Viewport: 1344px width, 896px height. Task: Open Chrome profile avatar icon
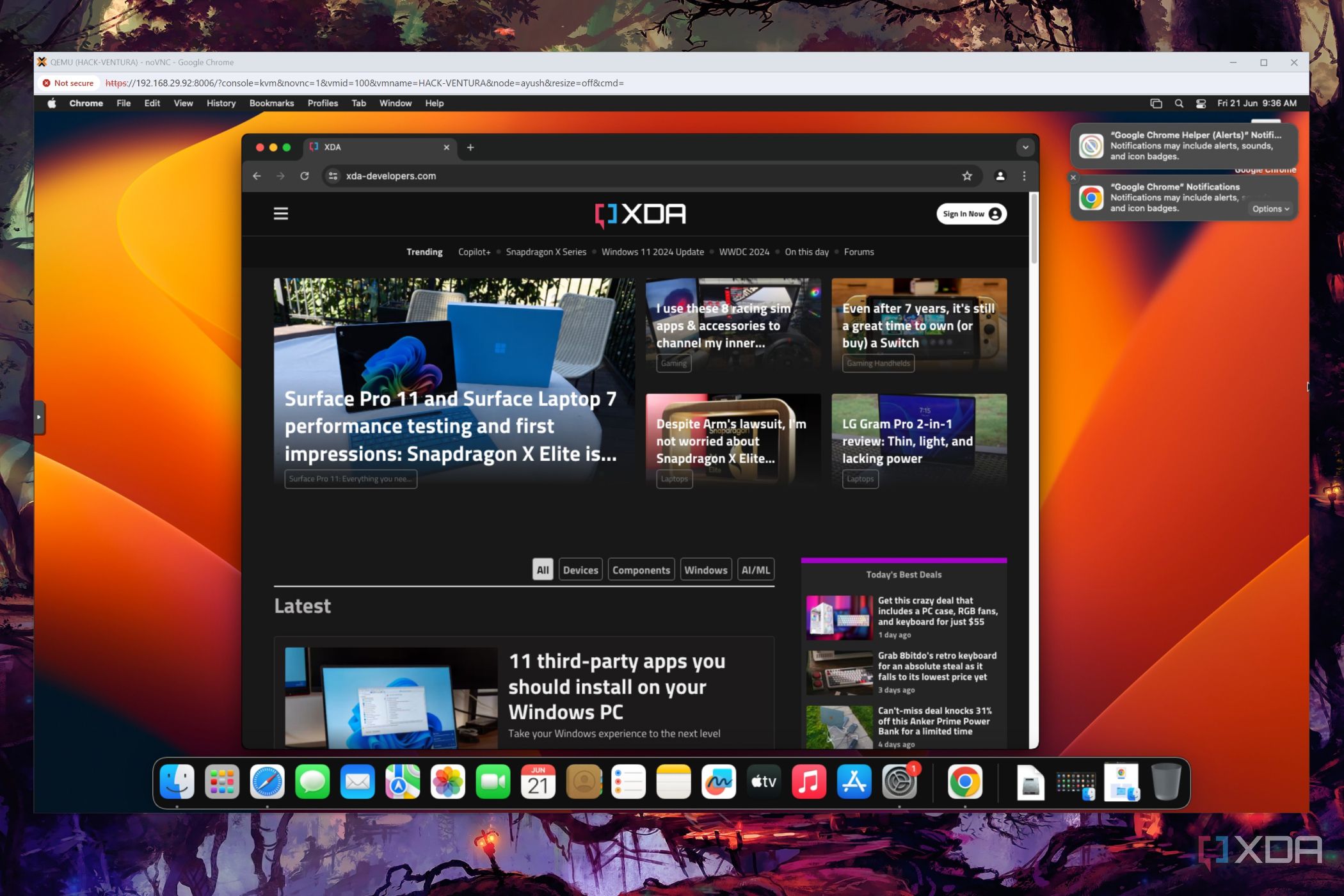coord(1000,176)
